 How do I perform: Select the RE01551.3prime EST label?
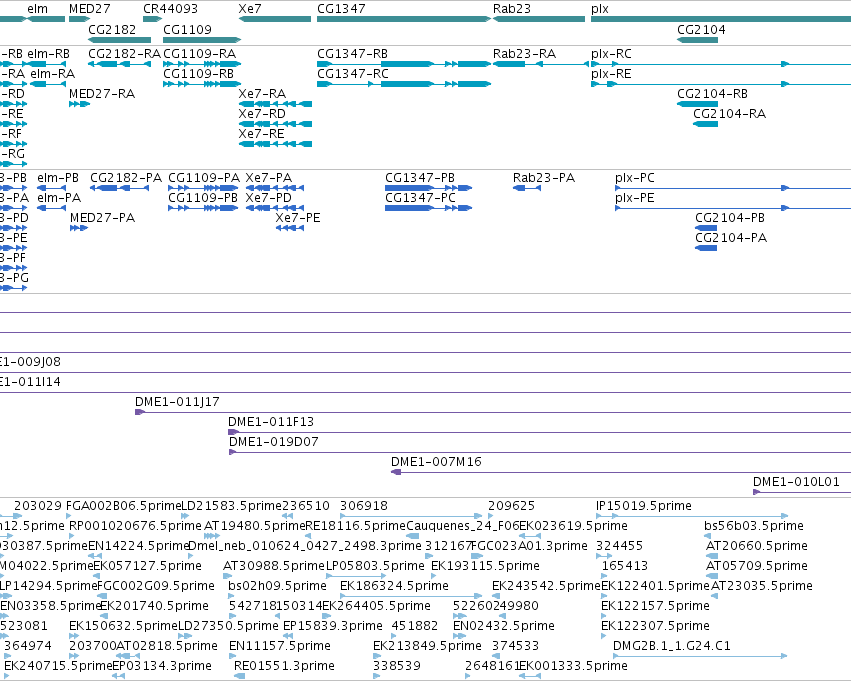click(284, 666)
